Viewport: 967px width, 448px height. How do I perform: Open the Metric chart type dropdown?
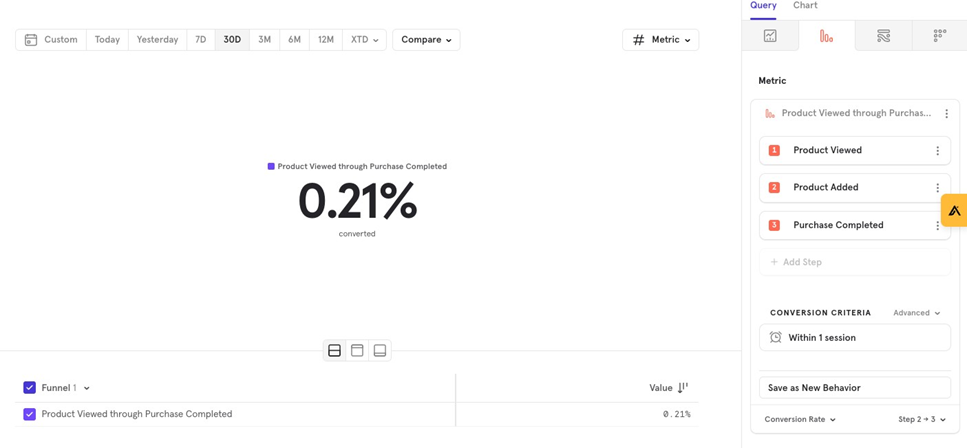(660, 40)
